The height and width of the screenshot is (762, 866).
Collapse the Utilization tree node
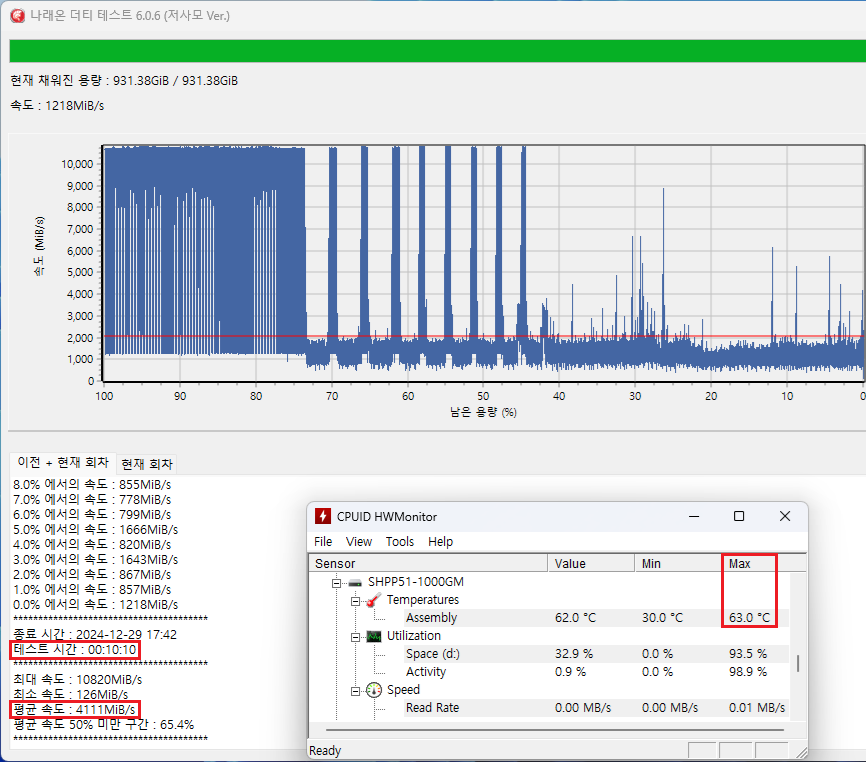pos(355,637)
